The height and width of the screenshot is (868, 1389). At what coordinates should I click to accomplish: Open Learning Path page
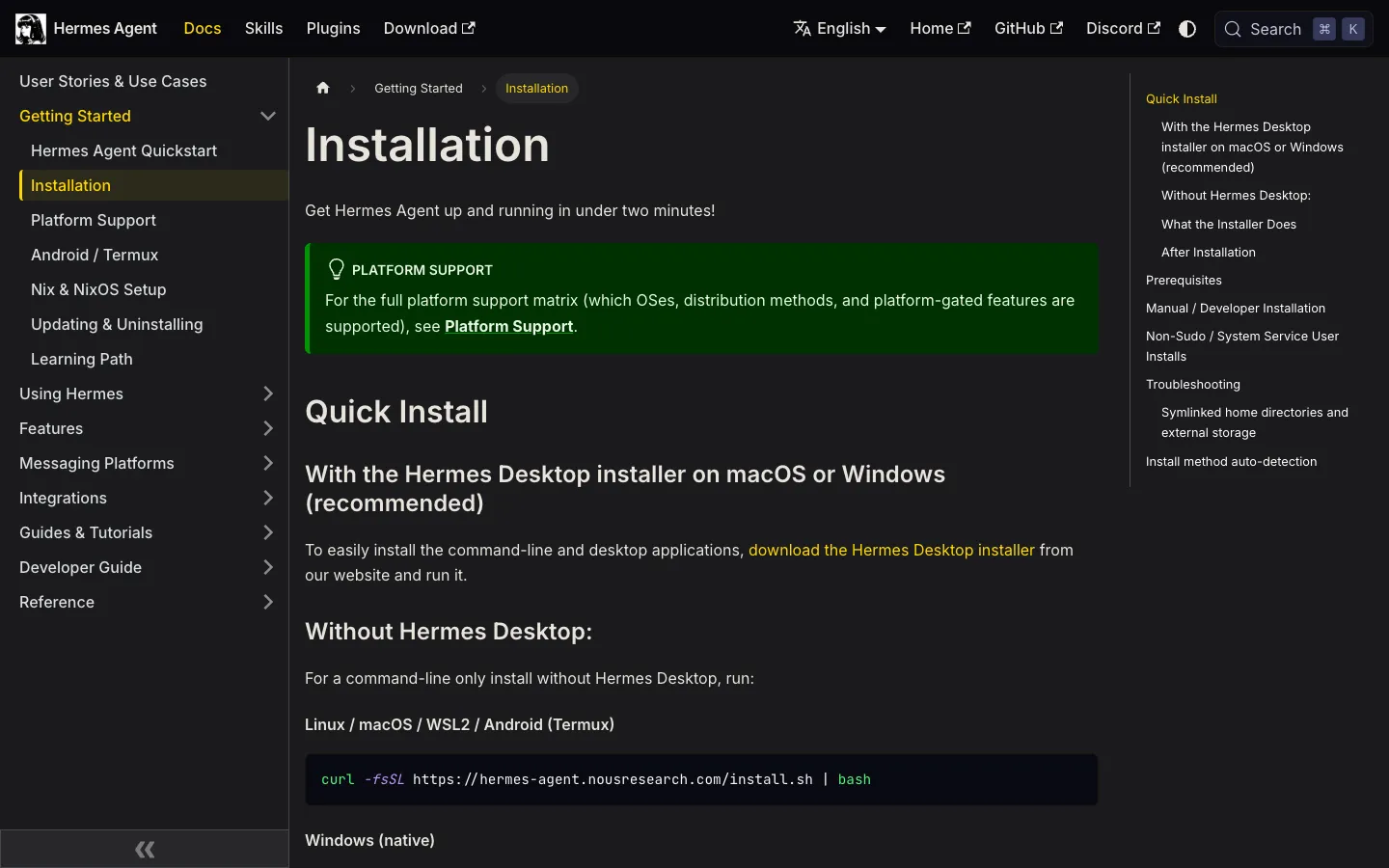[x=82, y=359]
